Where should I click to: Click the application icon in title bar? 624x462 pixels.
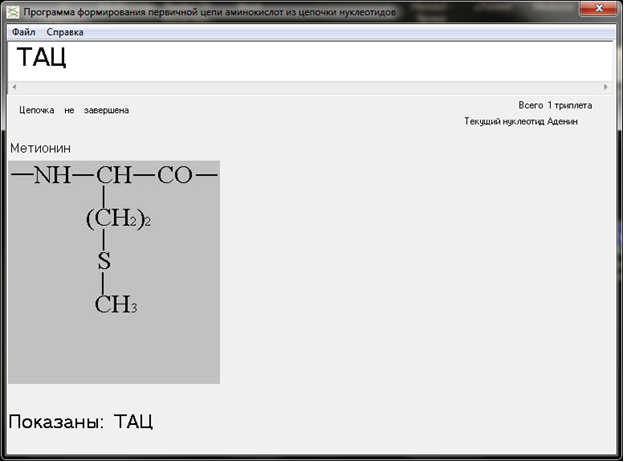(13, 12)
